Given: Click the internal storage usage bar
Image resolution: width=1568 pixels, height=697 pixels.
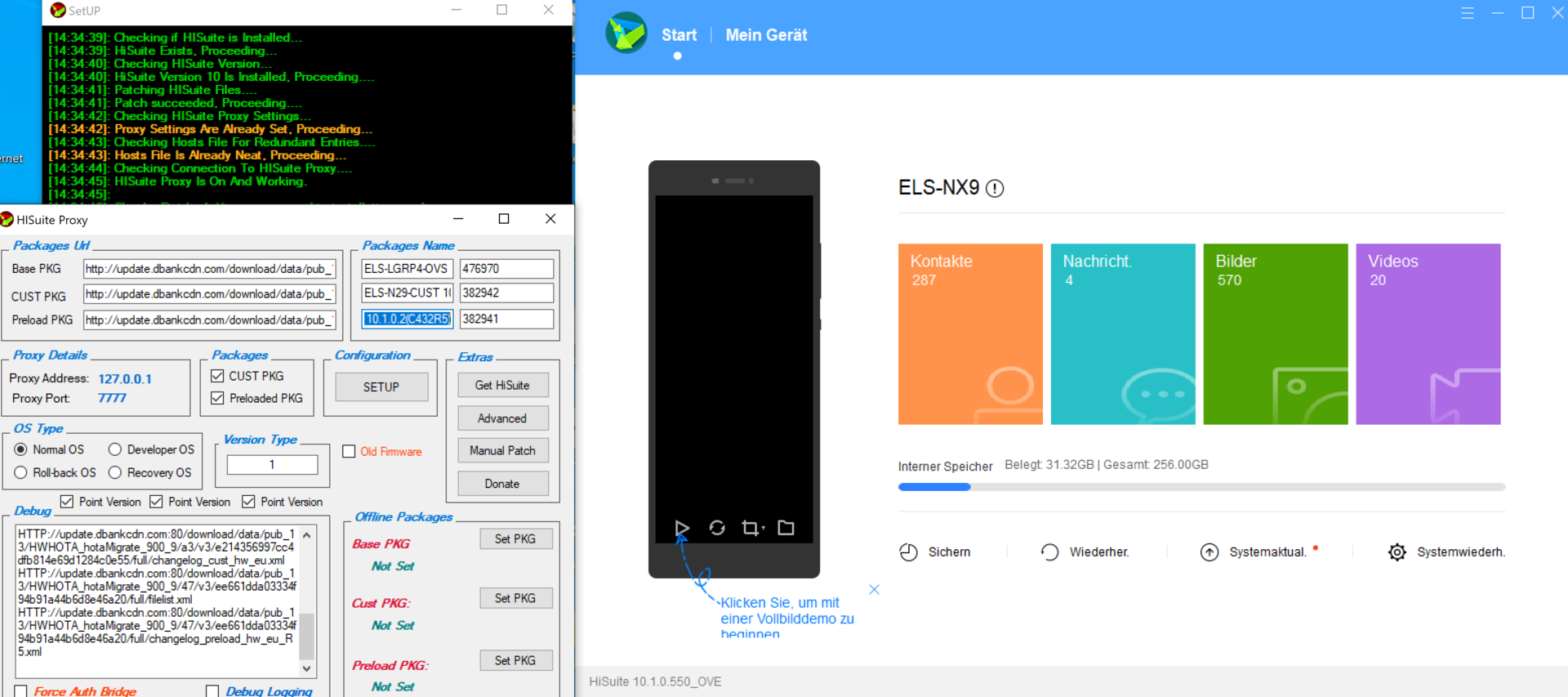Looking at the screenshot, I should pyautogui.click(x=1201, y=487).
